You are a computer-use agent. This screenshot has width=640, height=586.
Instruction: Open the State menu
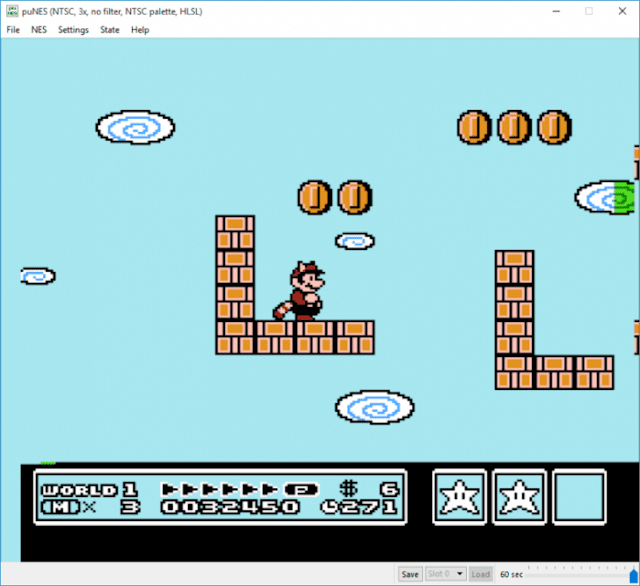[x=110, y=30]
